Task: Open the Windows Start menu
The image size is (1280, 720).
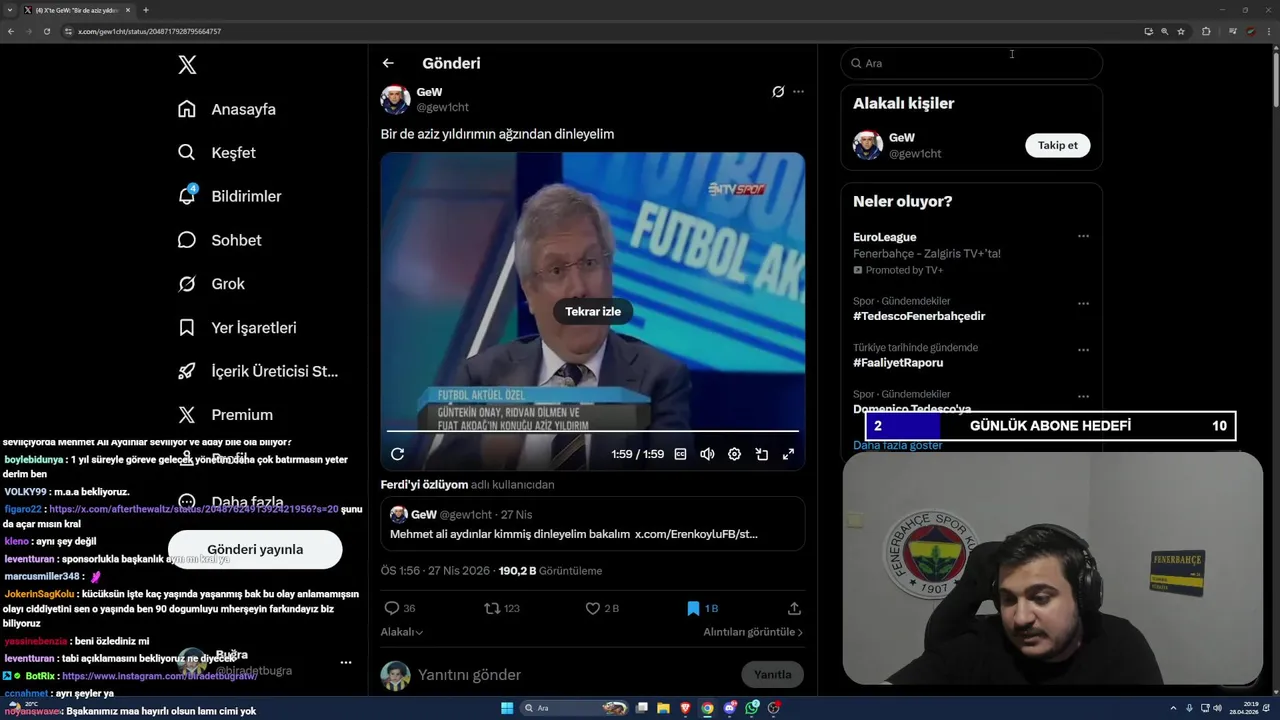Action: click(x=507, y=708)
